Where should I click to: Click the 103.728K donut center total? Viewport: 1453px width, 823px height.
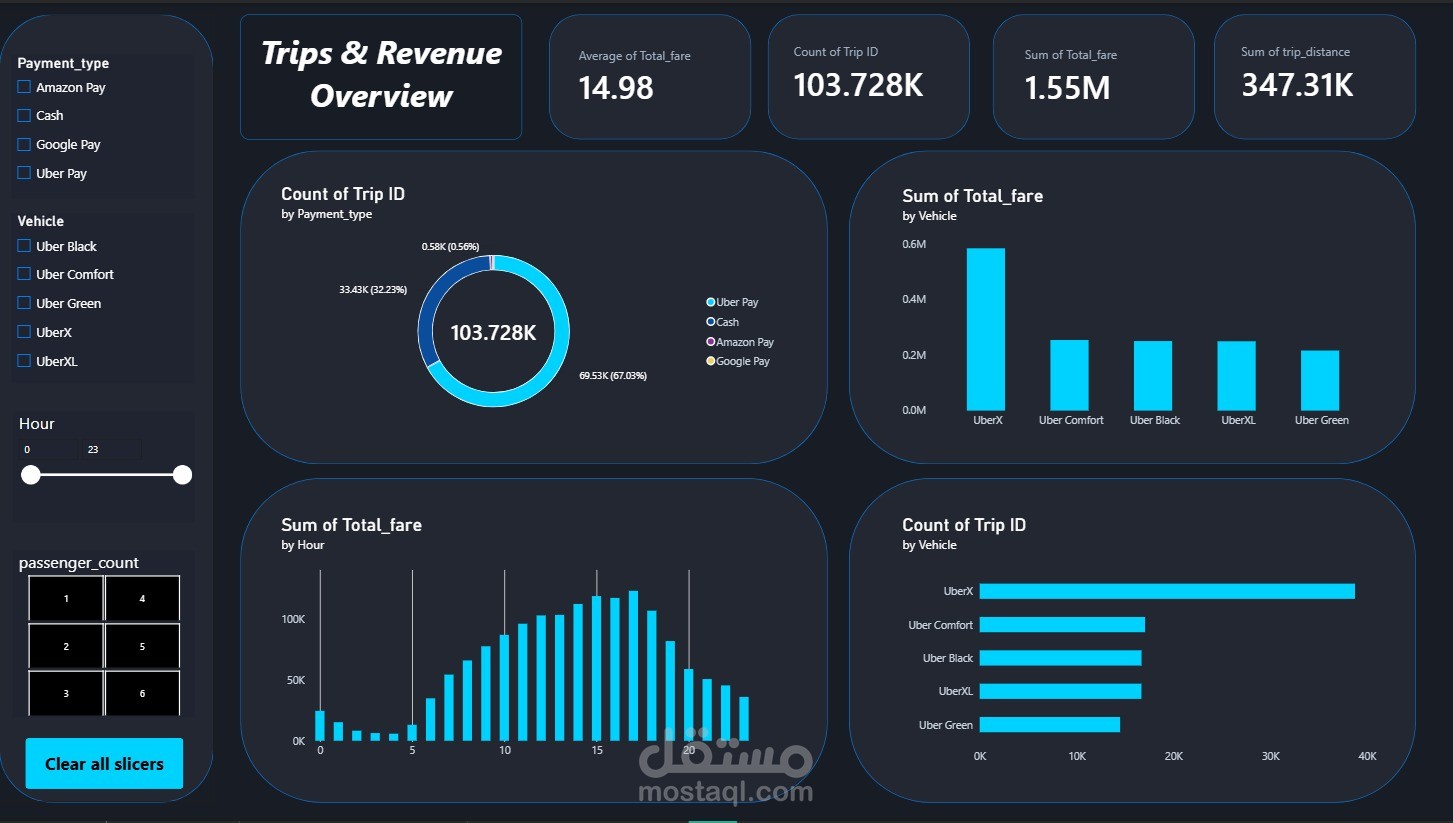point(493,333)
